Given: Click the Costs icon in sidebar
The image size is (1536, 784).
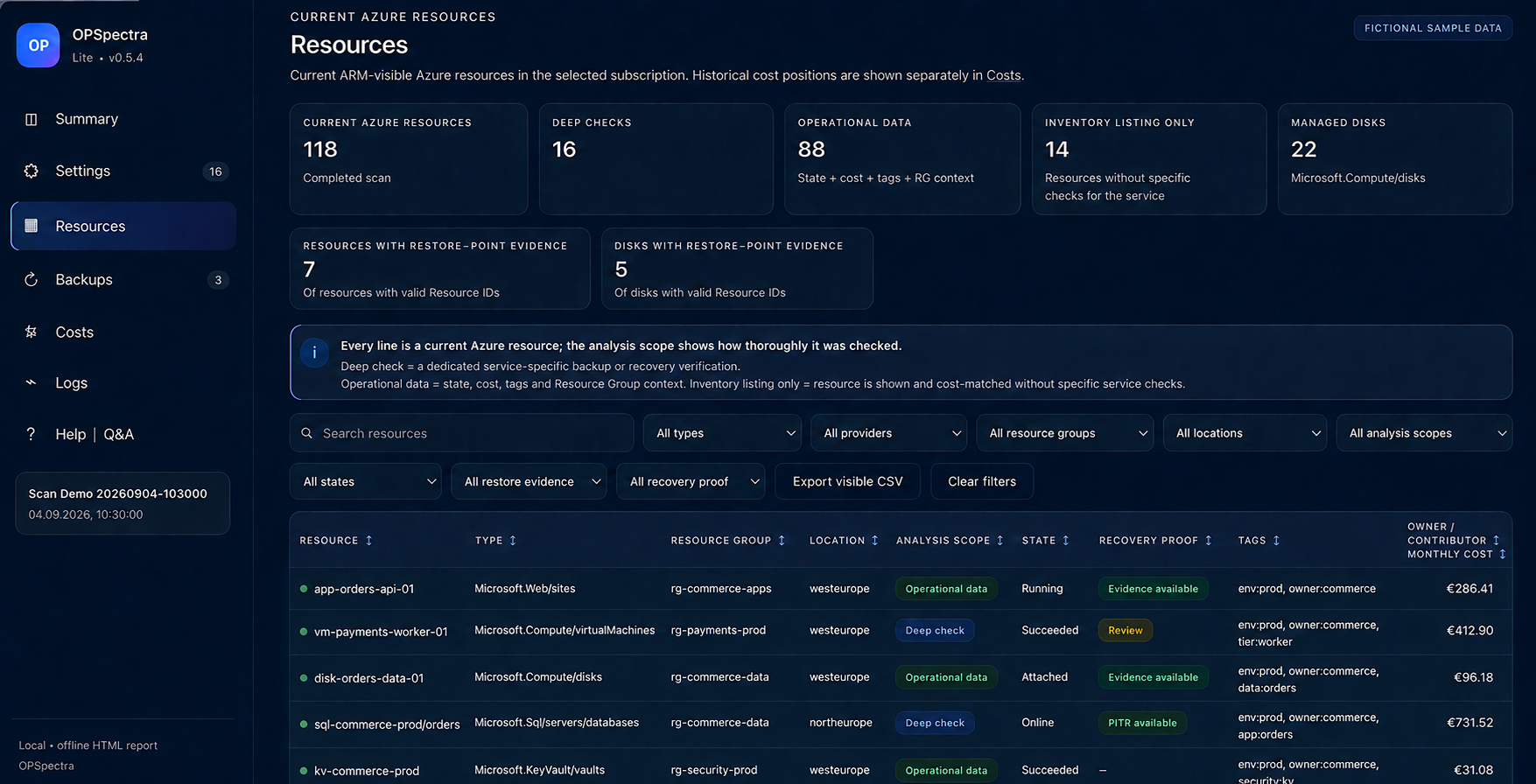Looking at the screenshot, I should (x=32, y=332).
